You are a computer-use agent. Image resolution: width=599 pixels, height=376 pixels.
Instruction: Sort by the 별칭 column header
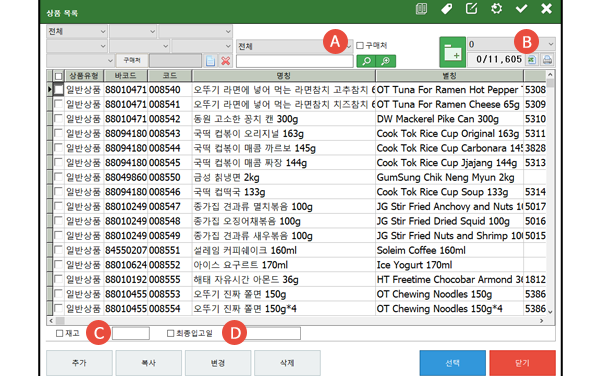pos(449,76)
